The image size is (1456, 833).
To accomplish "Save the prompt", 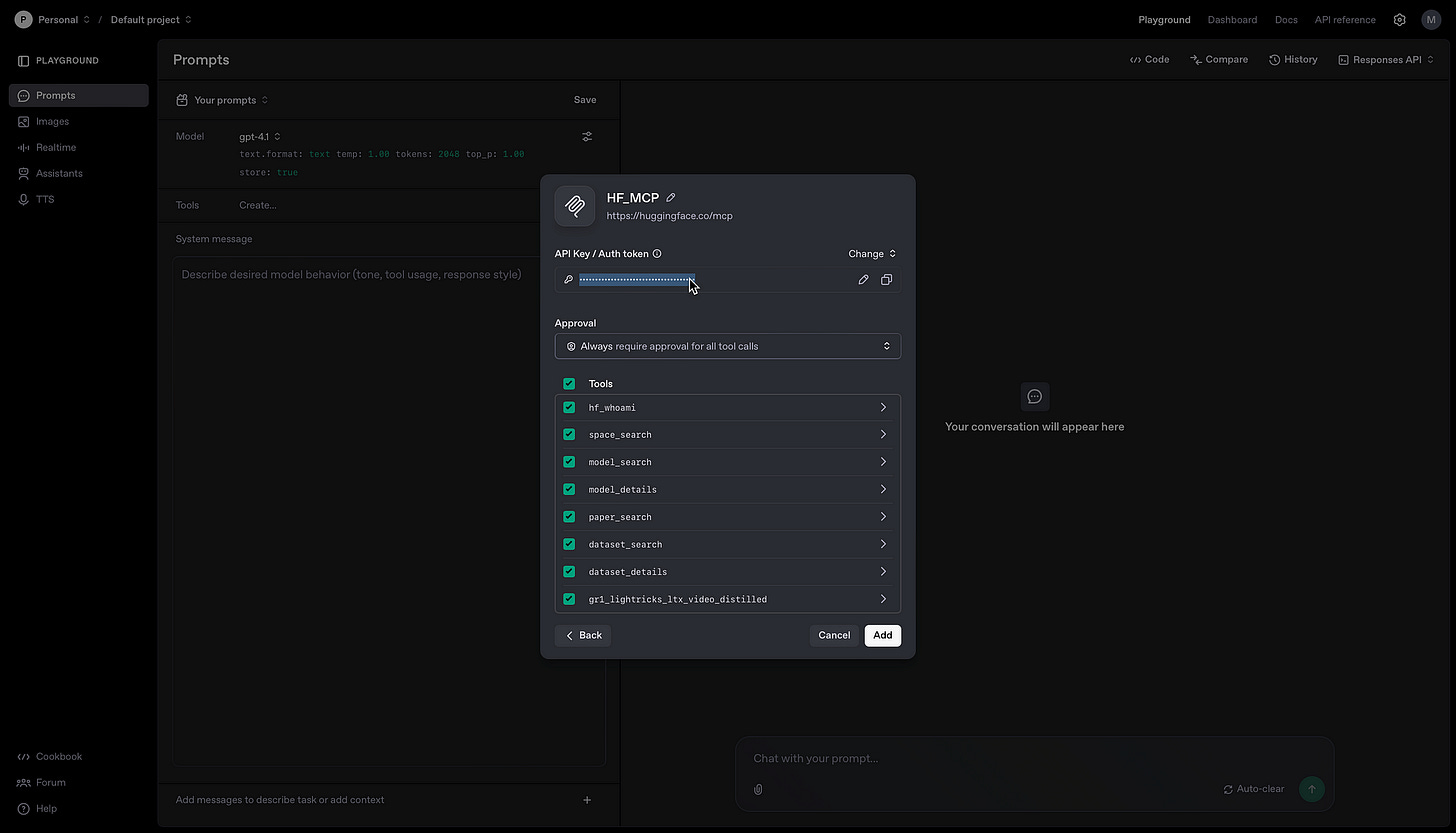I will click(x=585, y=100).
